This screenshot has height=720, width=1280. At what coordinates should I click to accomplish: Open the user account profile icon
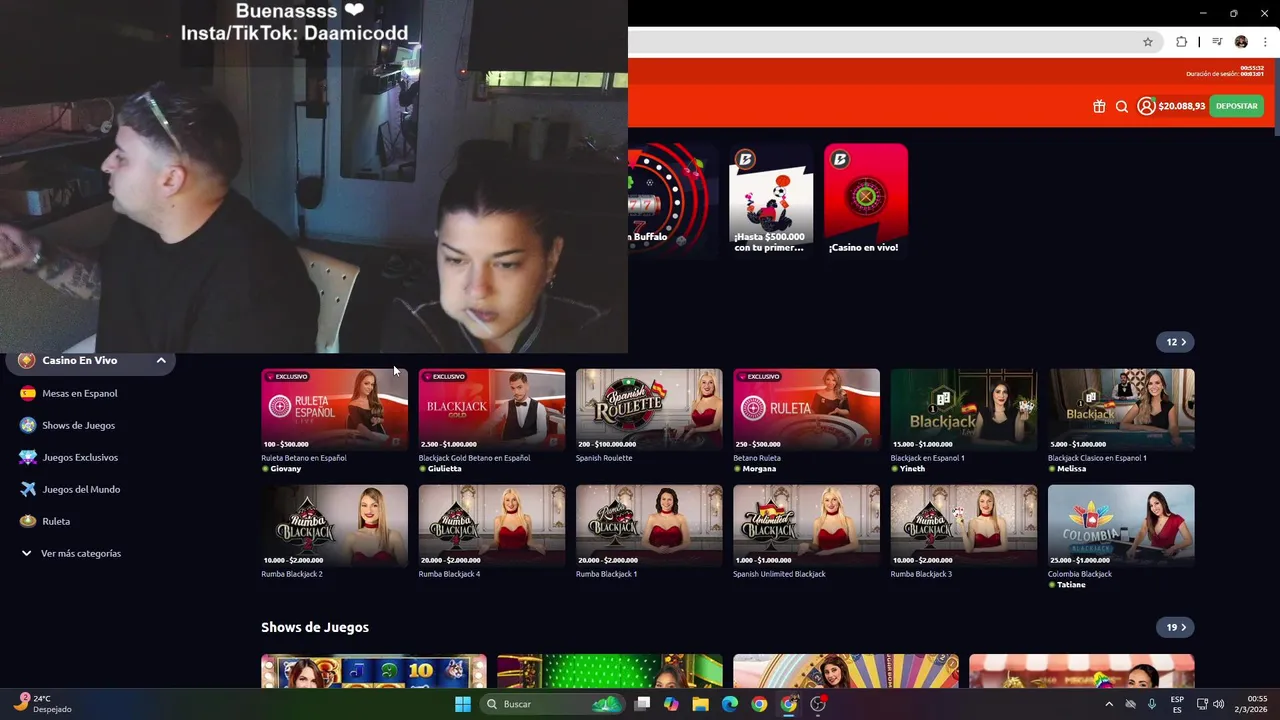point(1146,106)
